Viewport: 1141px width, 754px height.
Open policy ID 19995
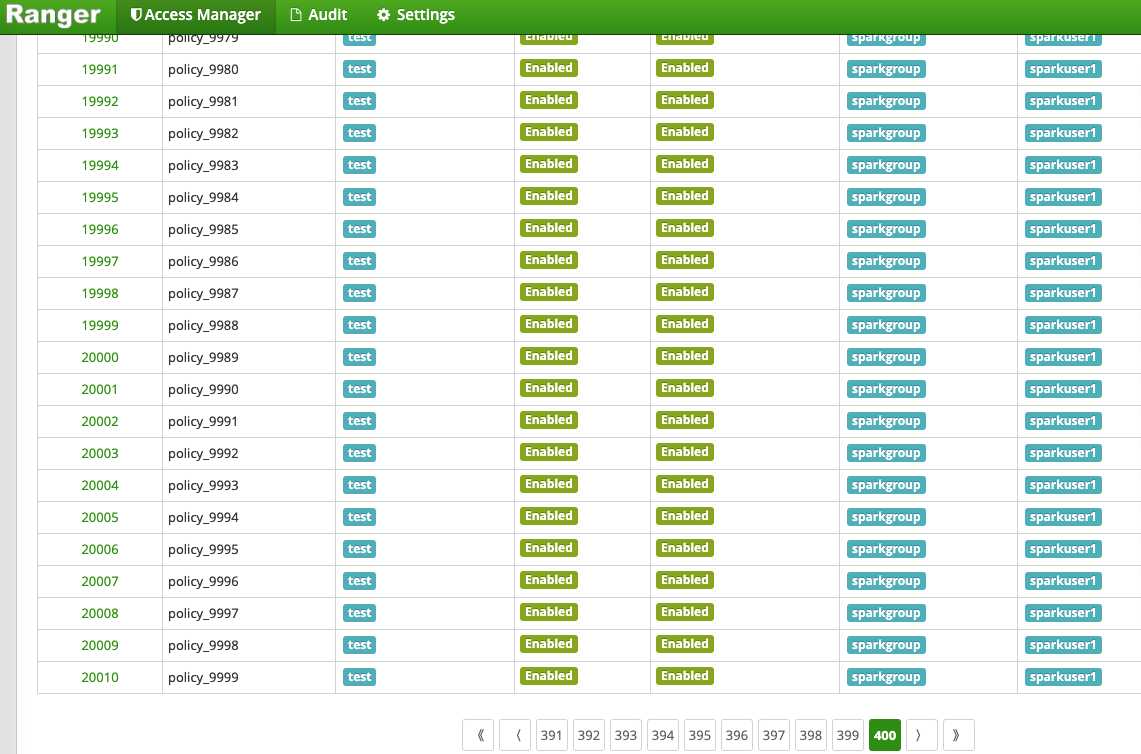(x=100, y=197)
